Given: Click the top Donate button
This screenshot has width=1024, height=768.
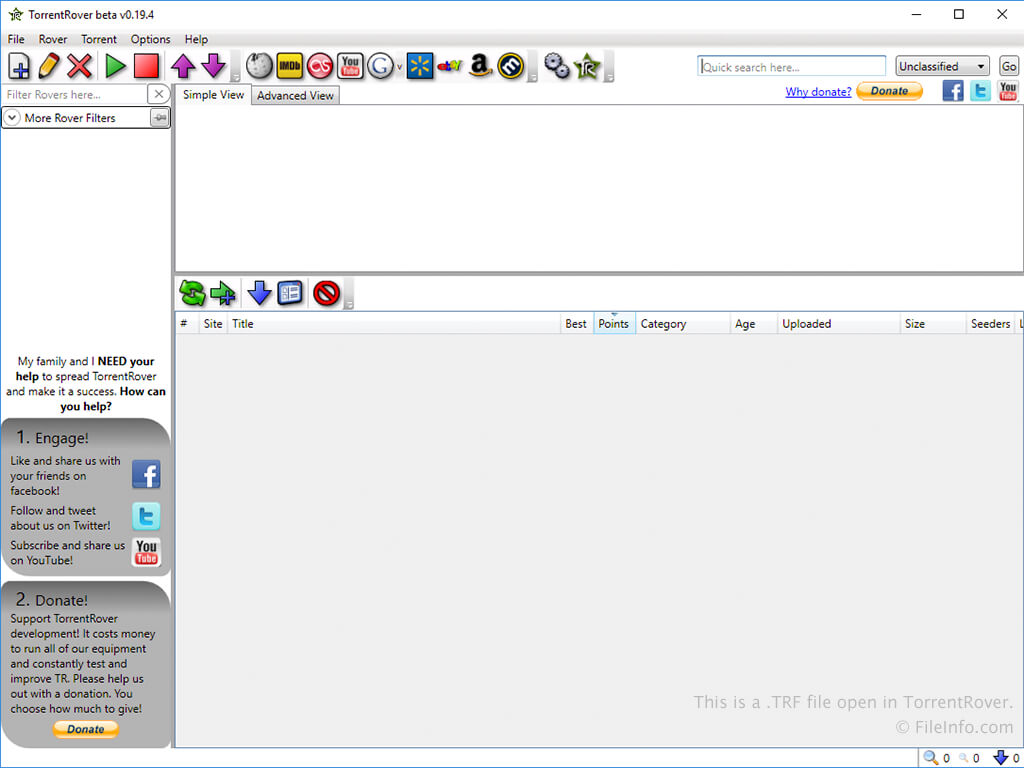Looking at the screenshot, I should click(889, 91).
